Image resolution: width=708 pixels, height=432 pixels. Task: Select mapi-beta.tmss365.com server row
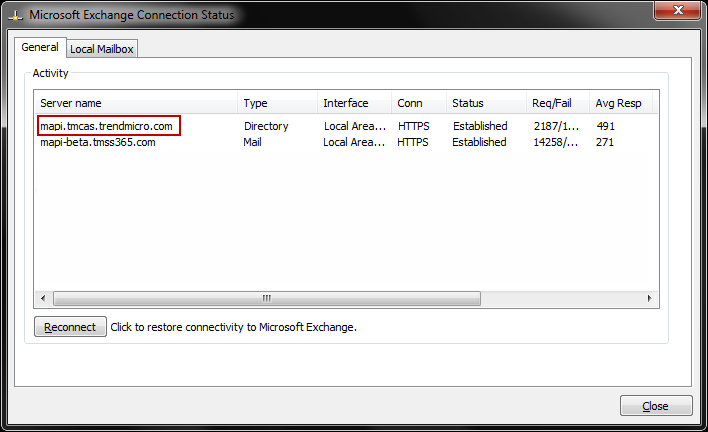point(98,142)
